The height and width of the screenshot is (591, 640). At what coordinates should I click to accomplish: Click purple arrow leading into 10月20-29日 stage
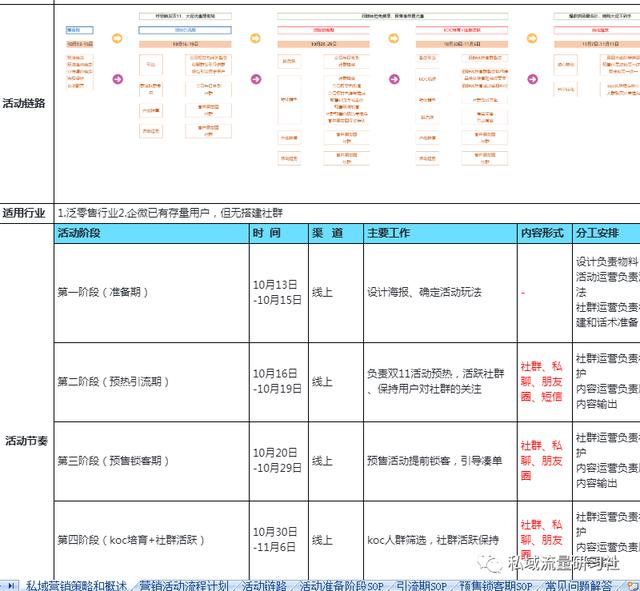[x=256, y=79]
